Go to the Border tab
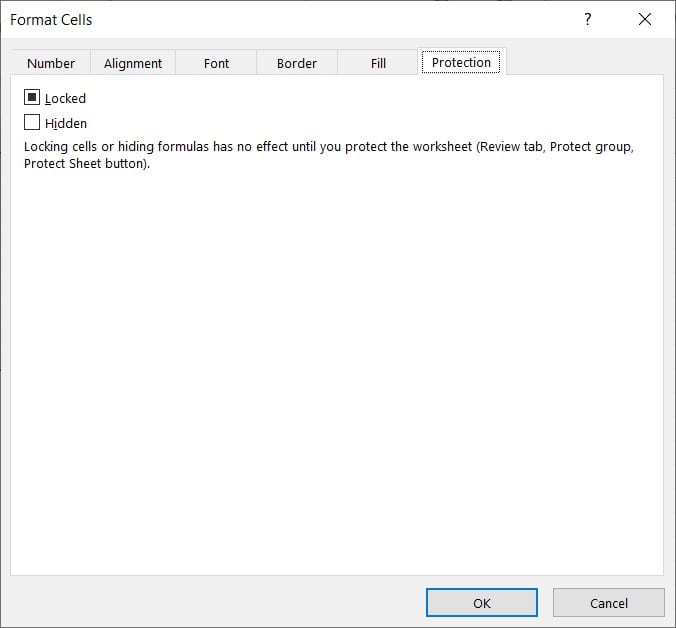The height and width of the screenshot is (628, 676). [297, 63]
